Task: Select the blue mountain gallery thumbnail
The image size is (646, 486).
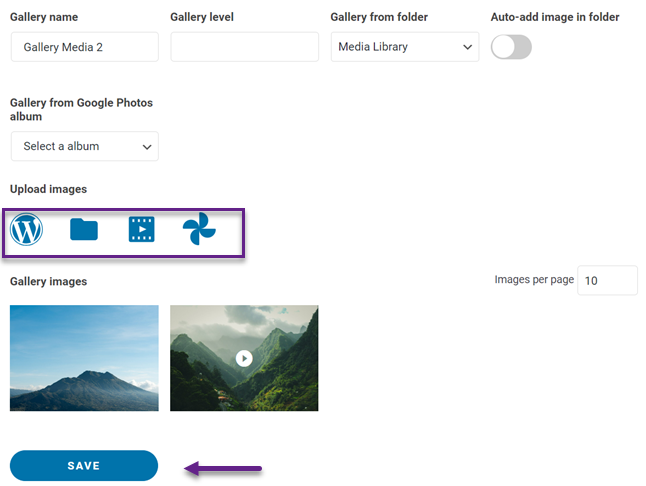Action: [x=84, y=358]
